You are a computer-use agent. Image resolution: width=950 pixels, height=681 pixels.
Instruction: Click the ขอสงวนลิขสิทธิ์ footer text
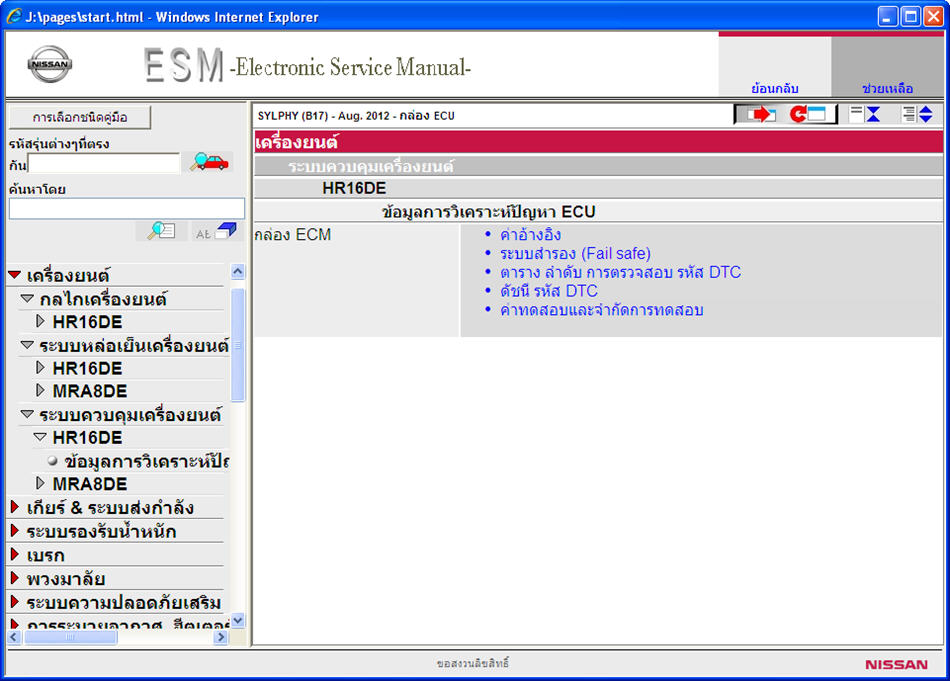(x=473, y=663)
